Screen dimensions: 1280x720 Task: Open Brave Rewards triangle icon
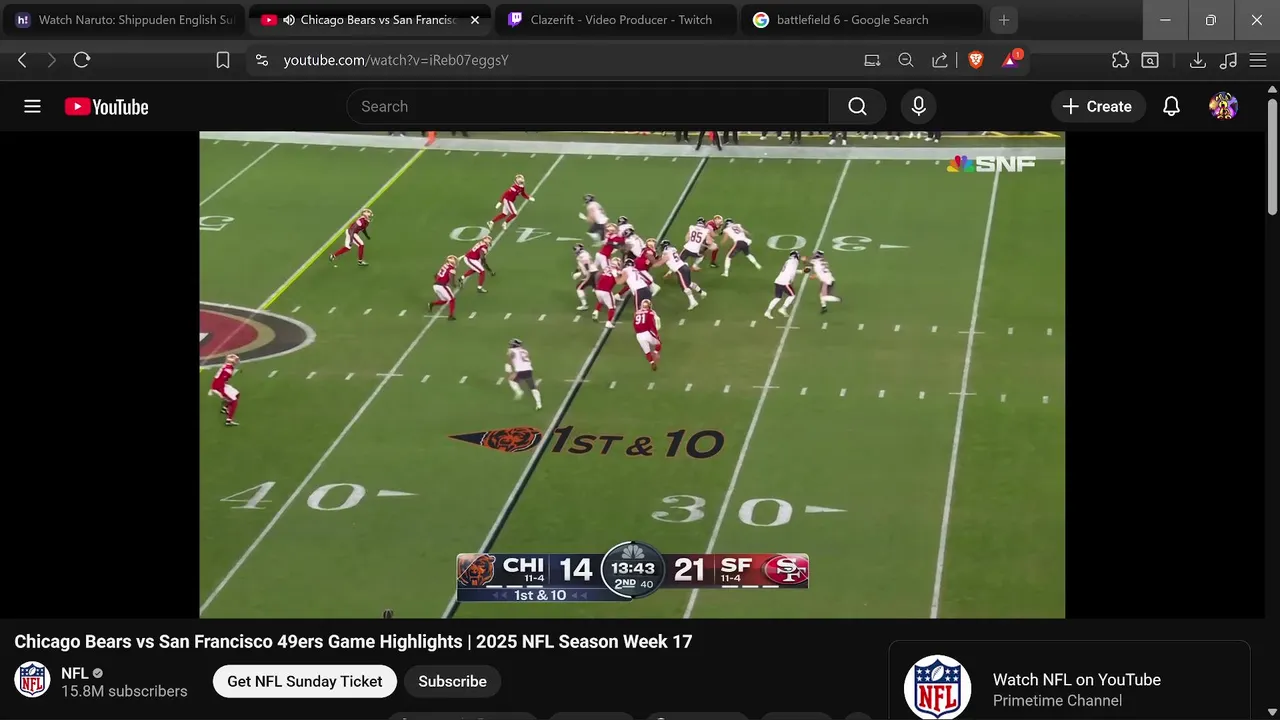1011,60
